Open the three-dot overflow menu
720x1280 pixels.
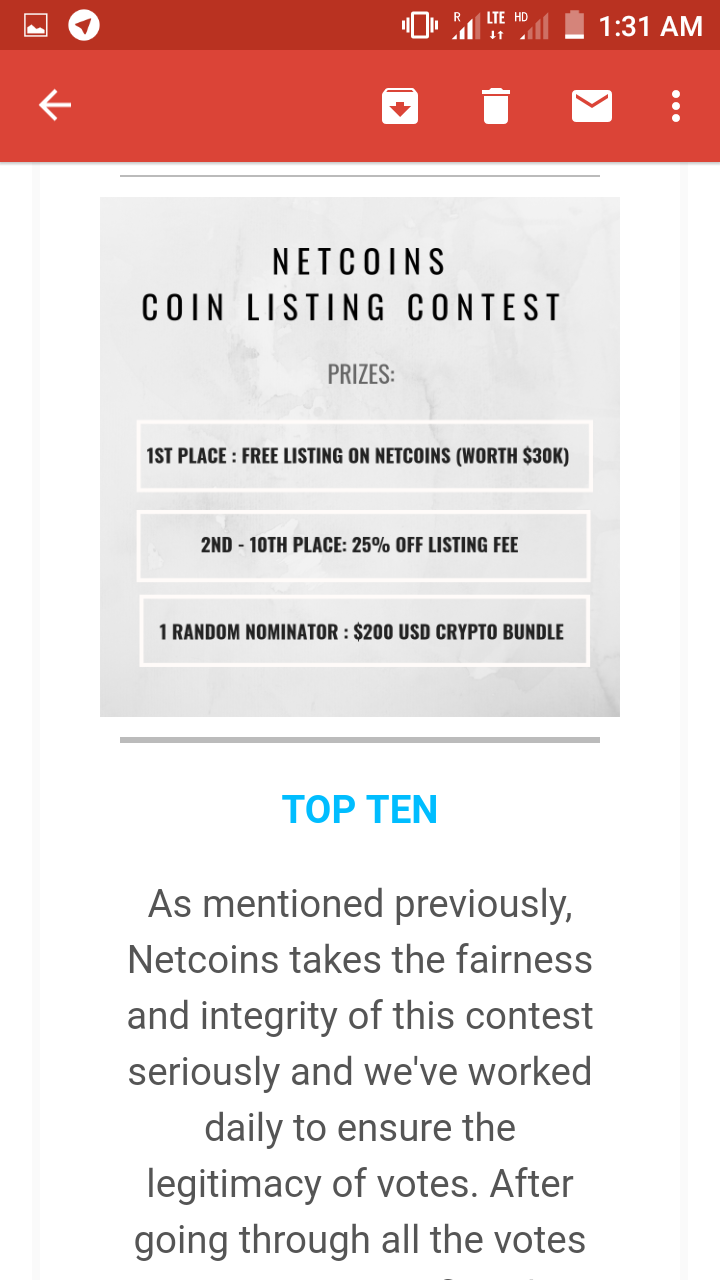click(676, 105)
